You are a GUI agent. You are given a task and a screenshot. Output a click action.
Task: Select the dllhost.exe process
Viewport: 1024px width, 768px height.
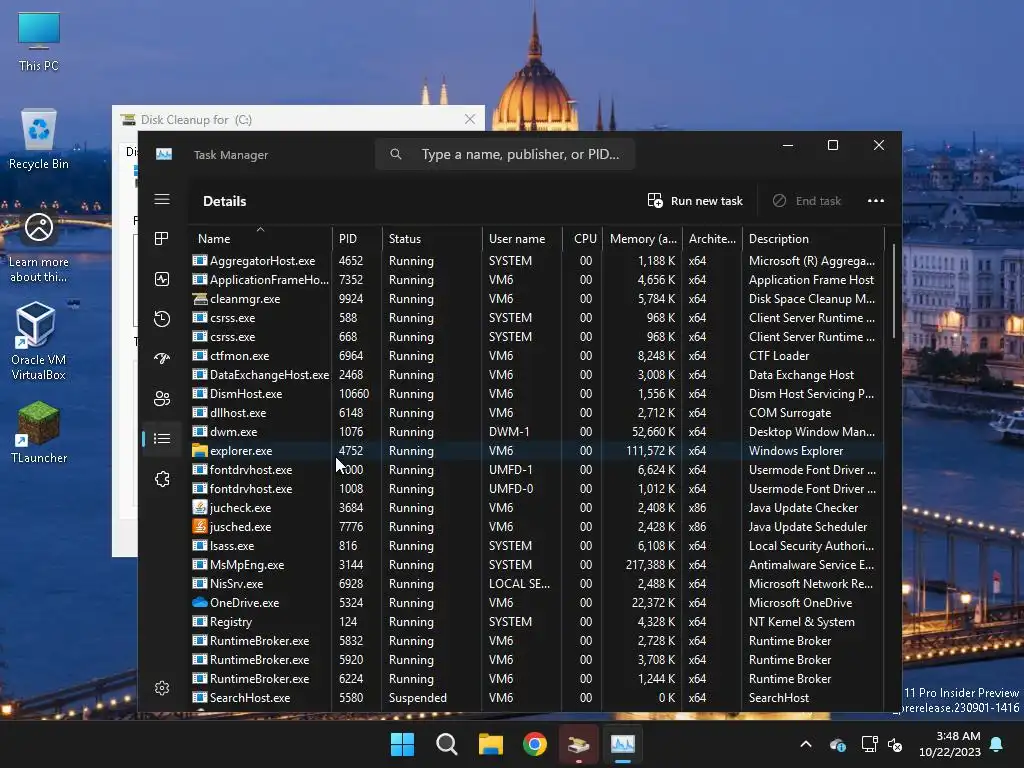pyautogui.click(x=537, y=413)
